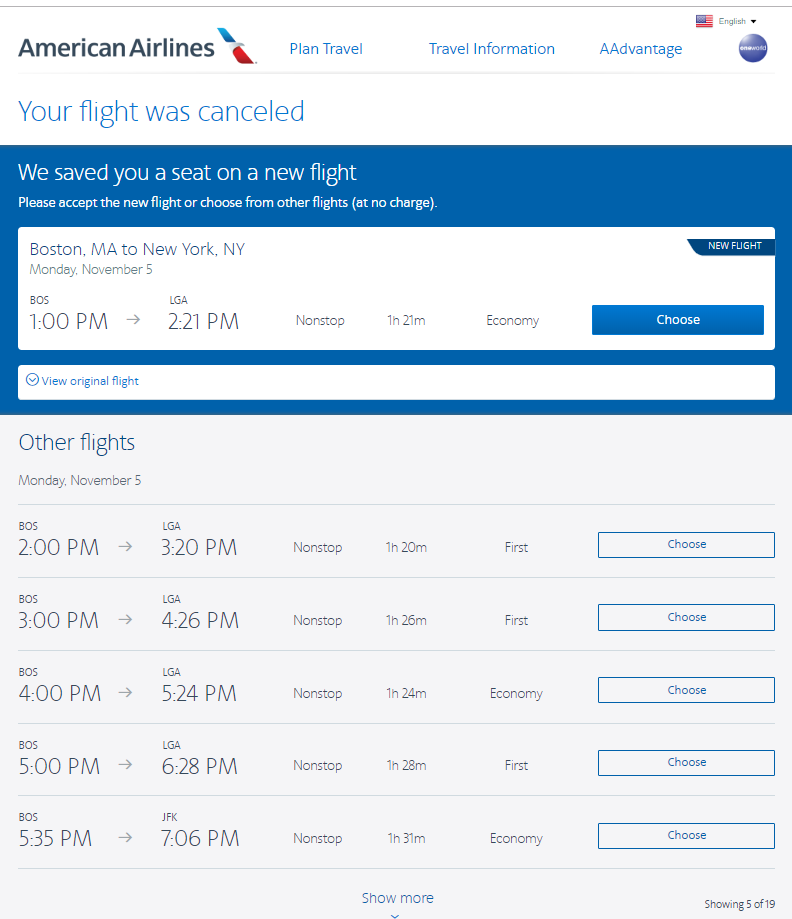Click the circled chevron beside View original flight
Viewport: 792px width, 919px height.
[x=32, y=380]
